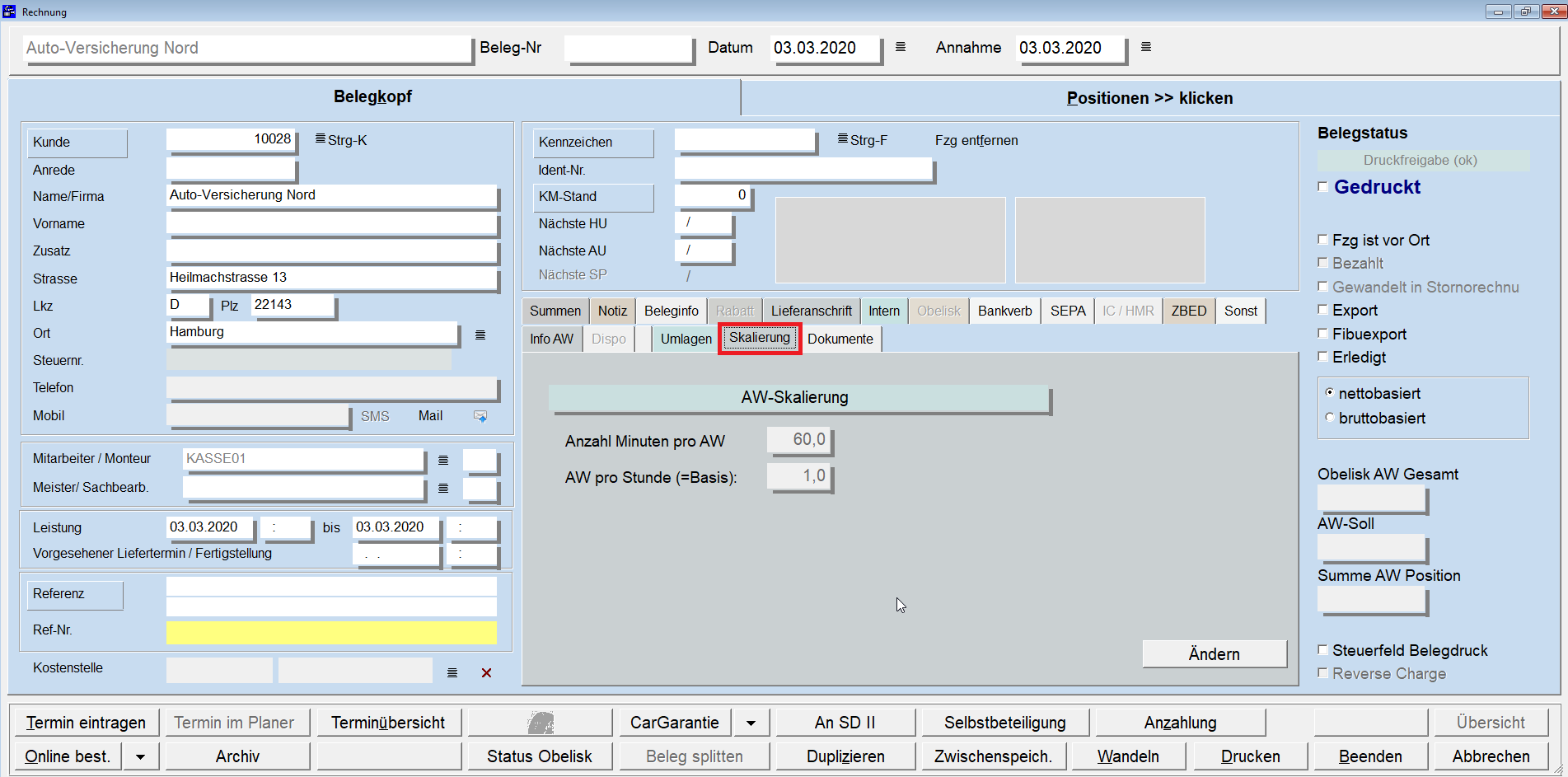Select the Skalierung tab
The image size is (1568, 777).
pos(760,338)
